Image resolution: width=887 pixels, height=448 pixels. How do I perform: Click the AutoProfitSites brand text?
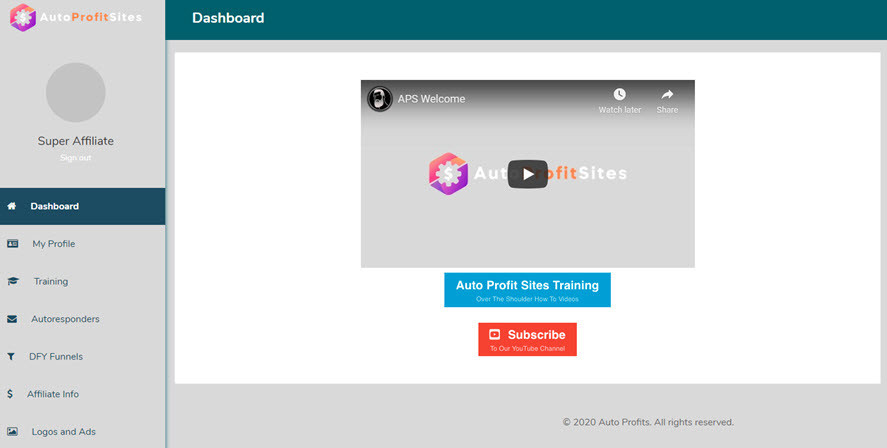[91, 17]
